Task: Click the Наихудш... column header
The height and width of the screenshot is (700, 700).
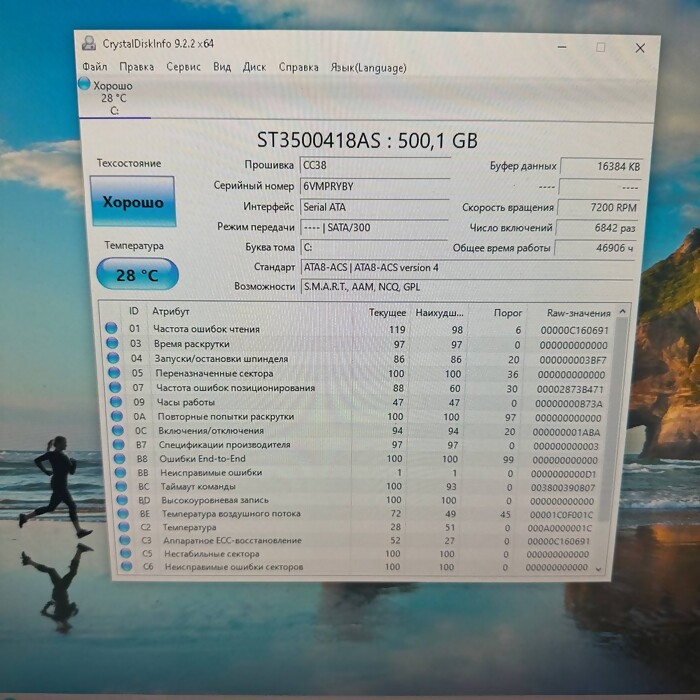Action: pyautogui.click(x=439, y=313)
